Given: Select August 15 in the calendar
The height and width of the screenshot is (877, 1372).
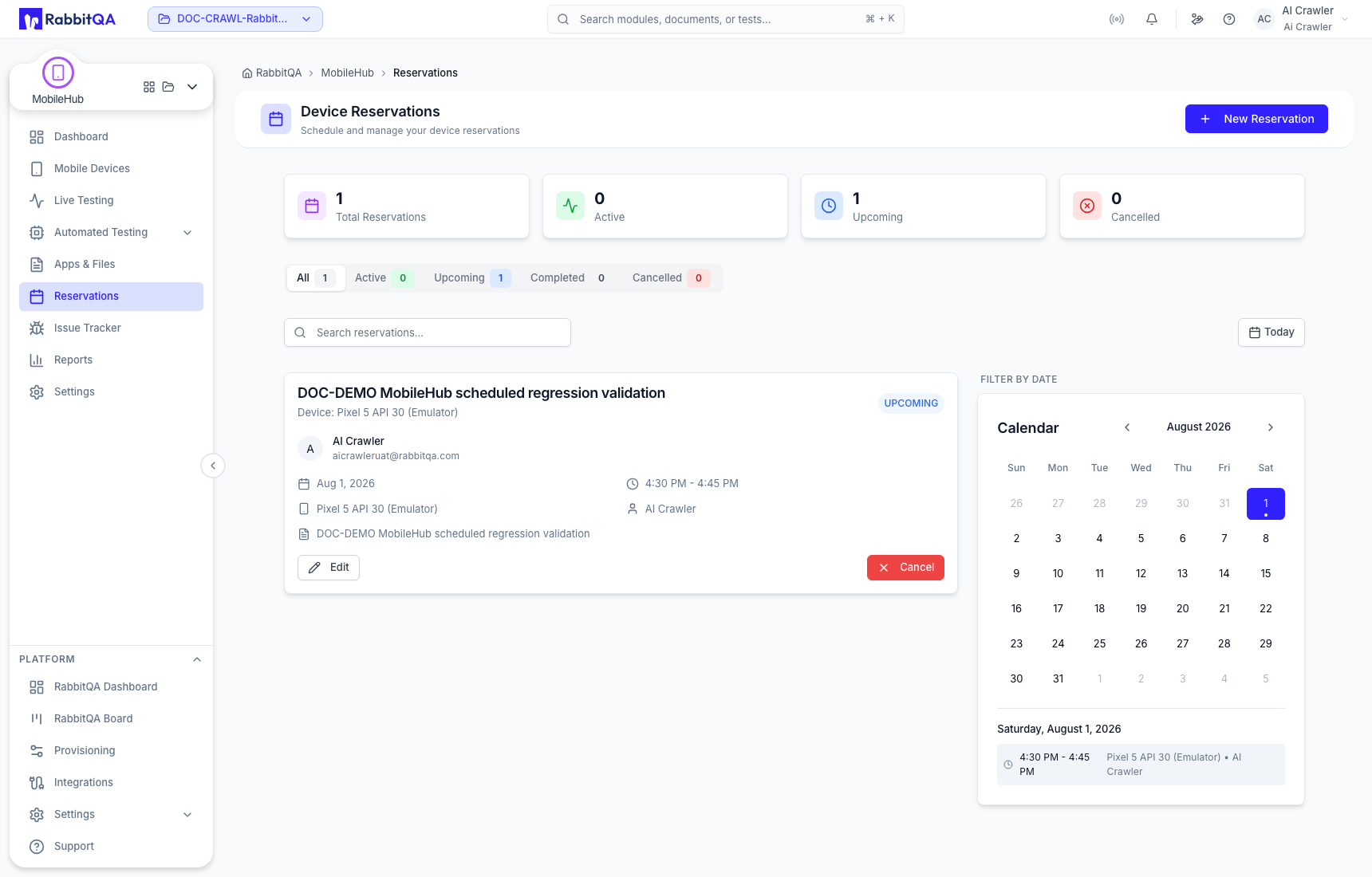Looking at the screenshot, I should 1266,574.
